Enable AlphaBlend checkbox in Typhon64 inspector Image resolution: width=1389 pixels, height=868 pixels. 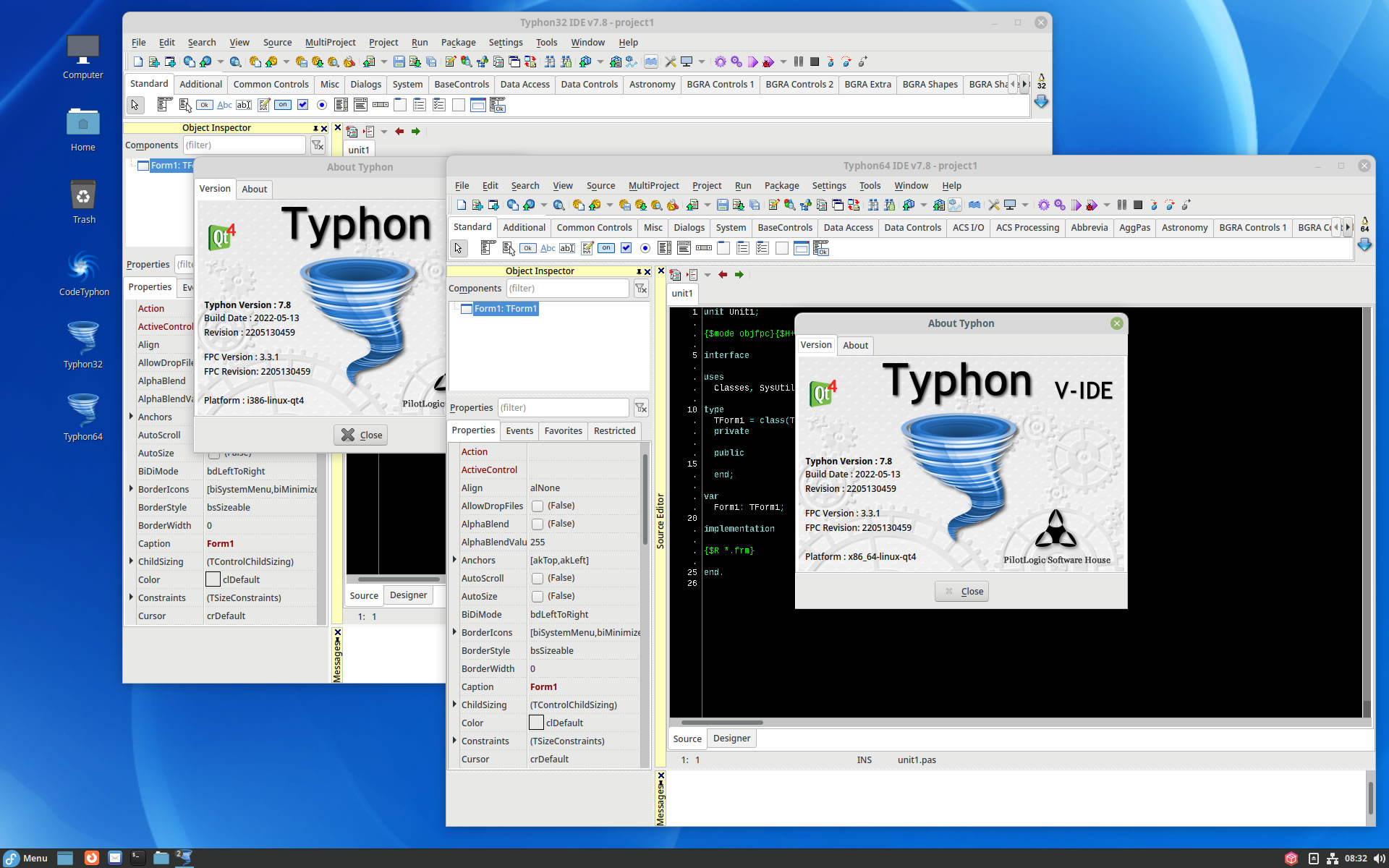coord(538,524)
